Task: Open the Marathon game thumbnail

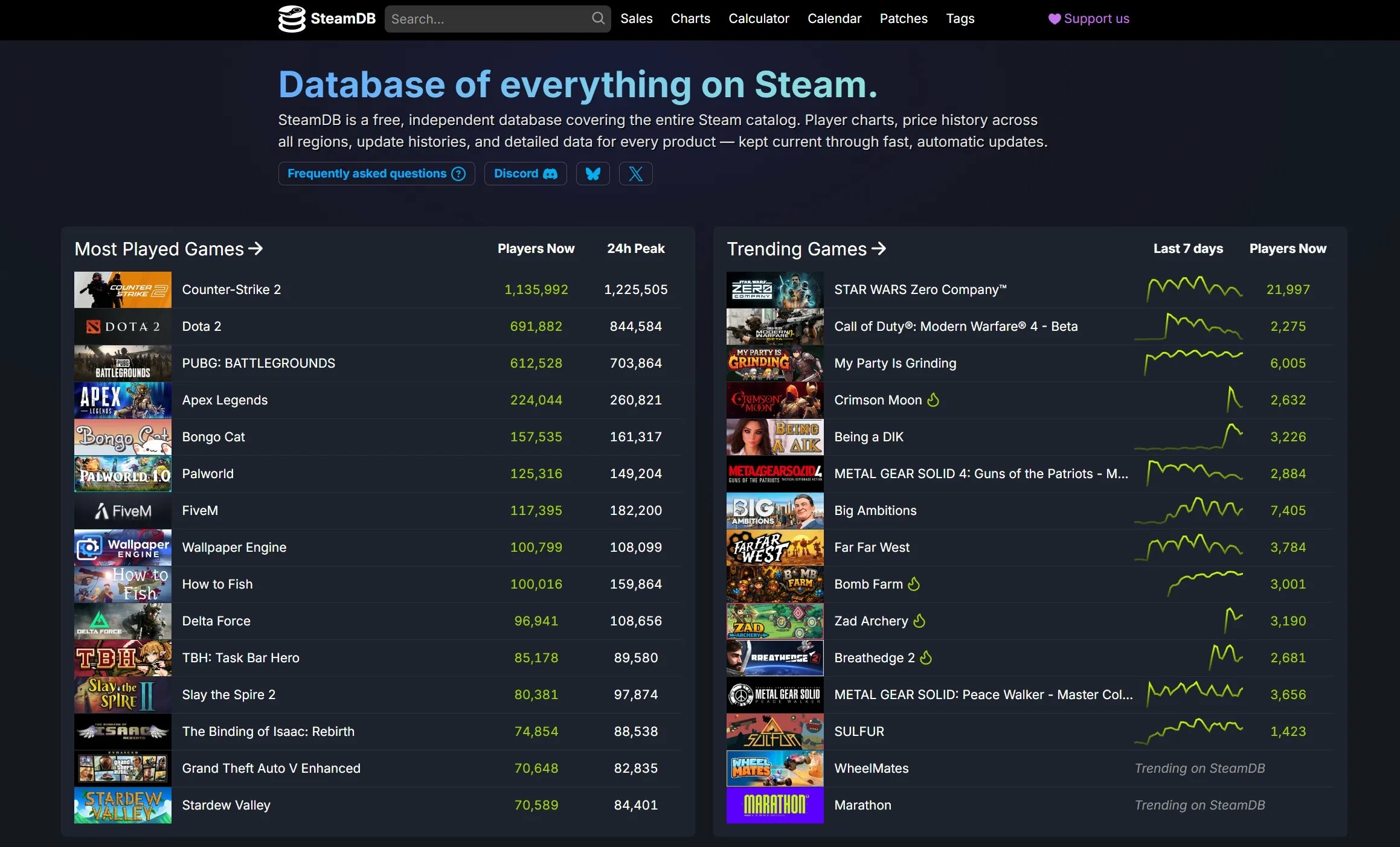Action: coord(775,805)
